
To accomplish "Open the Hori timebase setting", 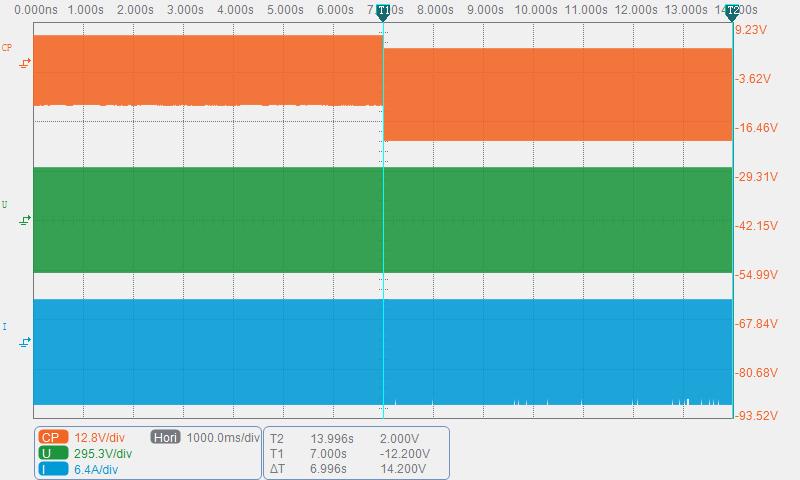I will coord(165,437).
